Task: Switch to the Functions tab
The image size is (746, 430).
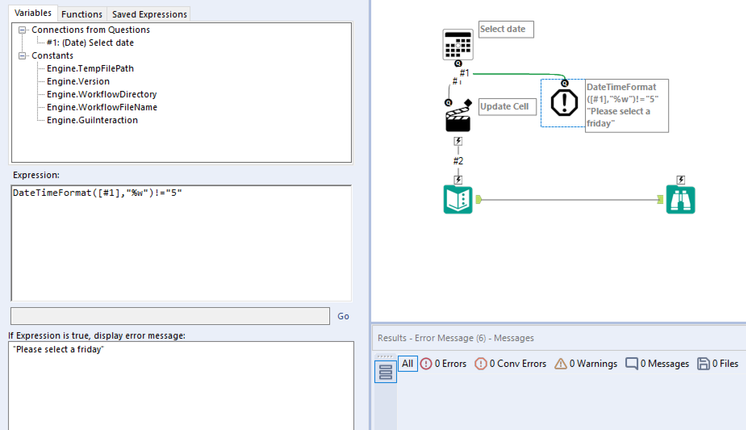Action: pyautogui.click(x=82, y=14)
